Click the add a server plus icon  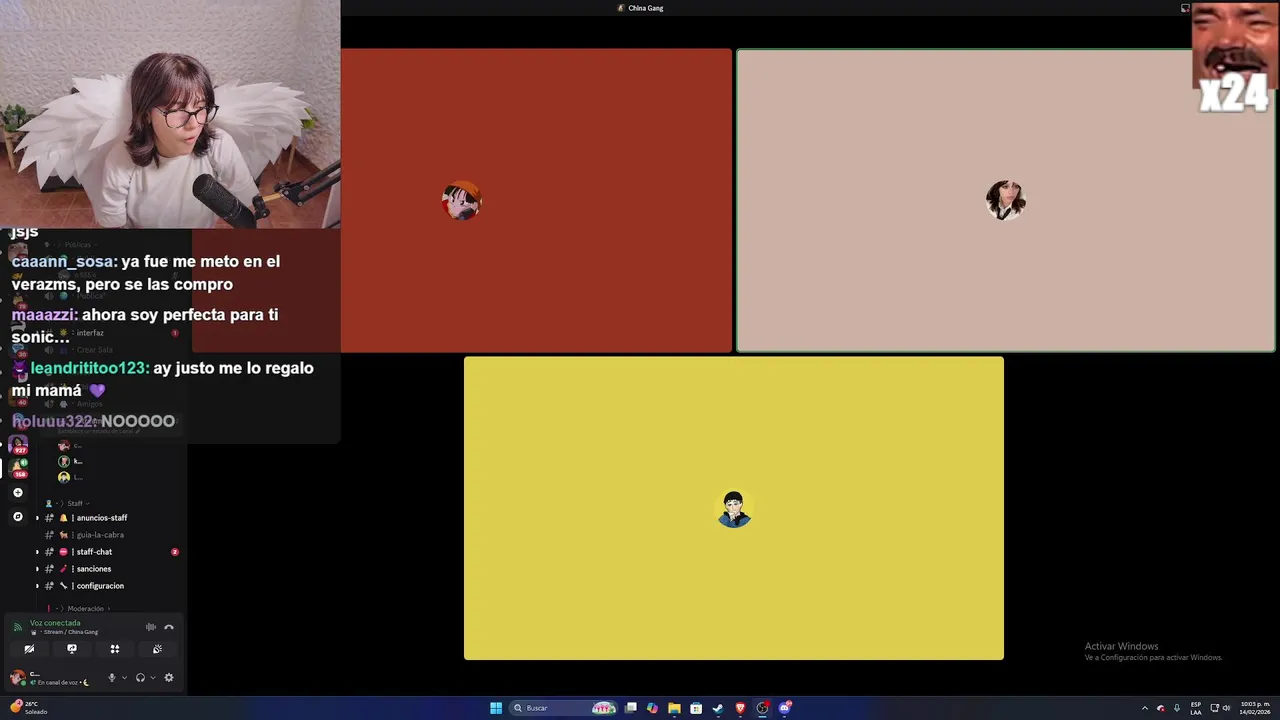[x=17, y=493]
